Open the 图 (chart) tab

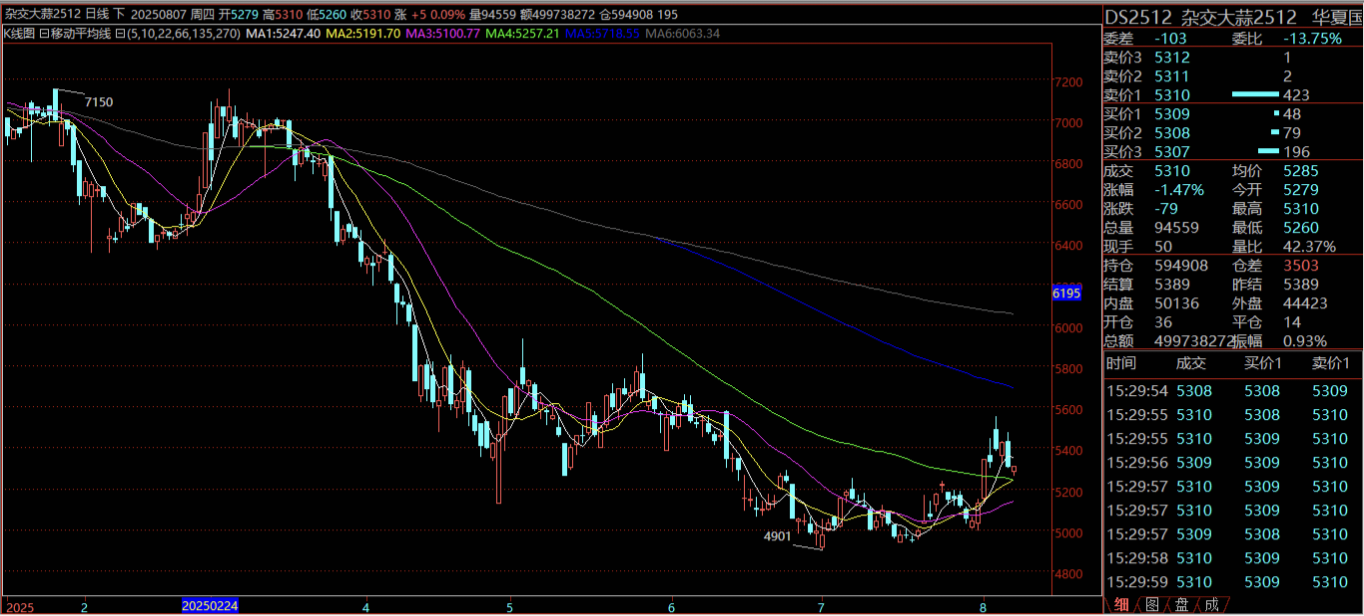pos(1152,604)
